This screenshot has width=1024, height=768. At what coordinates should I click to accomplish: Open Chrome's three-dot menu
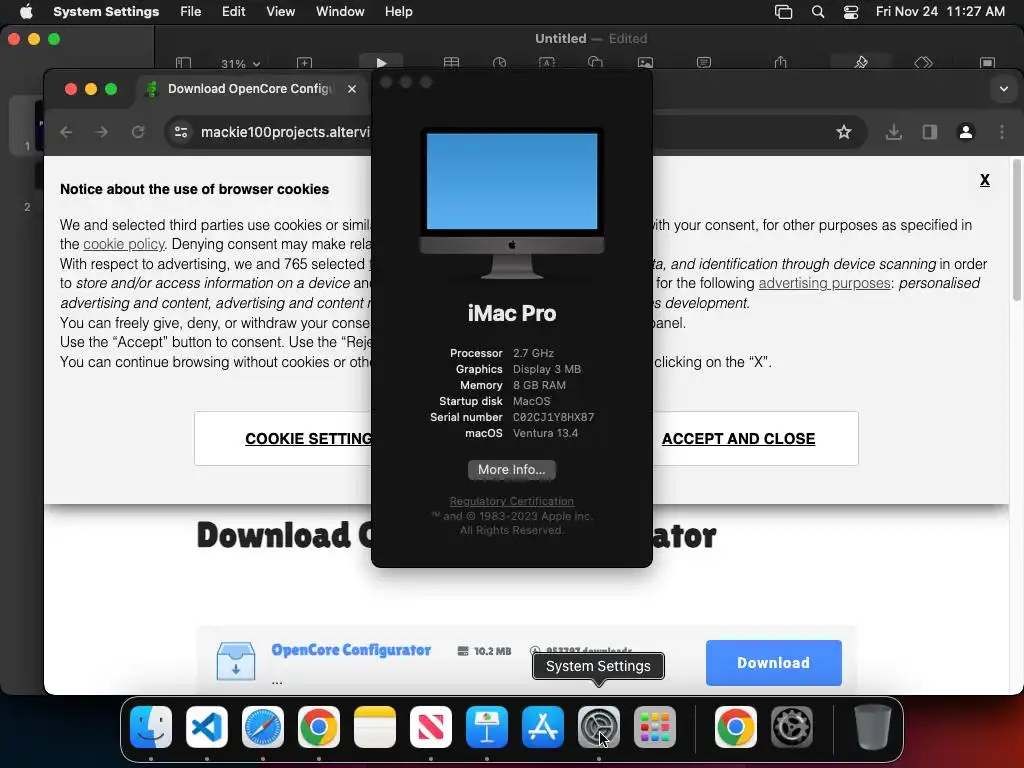(x=1002, y=132)
